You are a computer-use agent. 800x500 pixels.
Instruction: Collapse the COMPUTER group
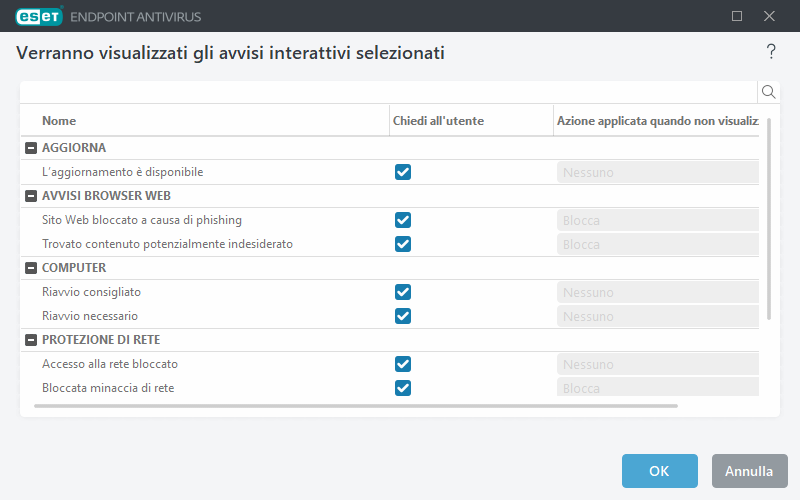click(x=31, y=268)
